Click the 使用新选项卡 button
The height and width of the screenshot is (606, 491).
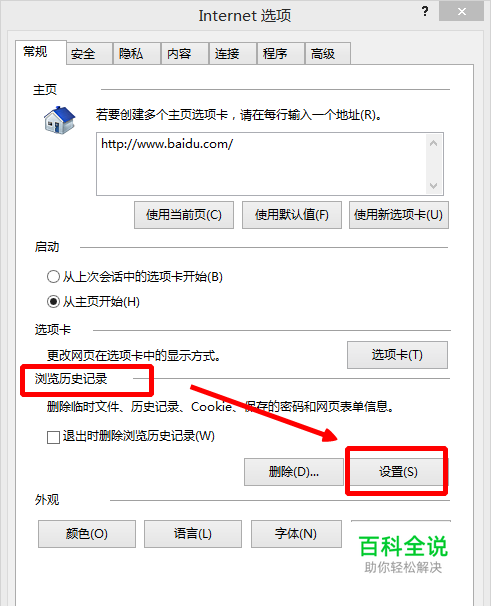[399, 215]
